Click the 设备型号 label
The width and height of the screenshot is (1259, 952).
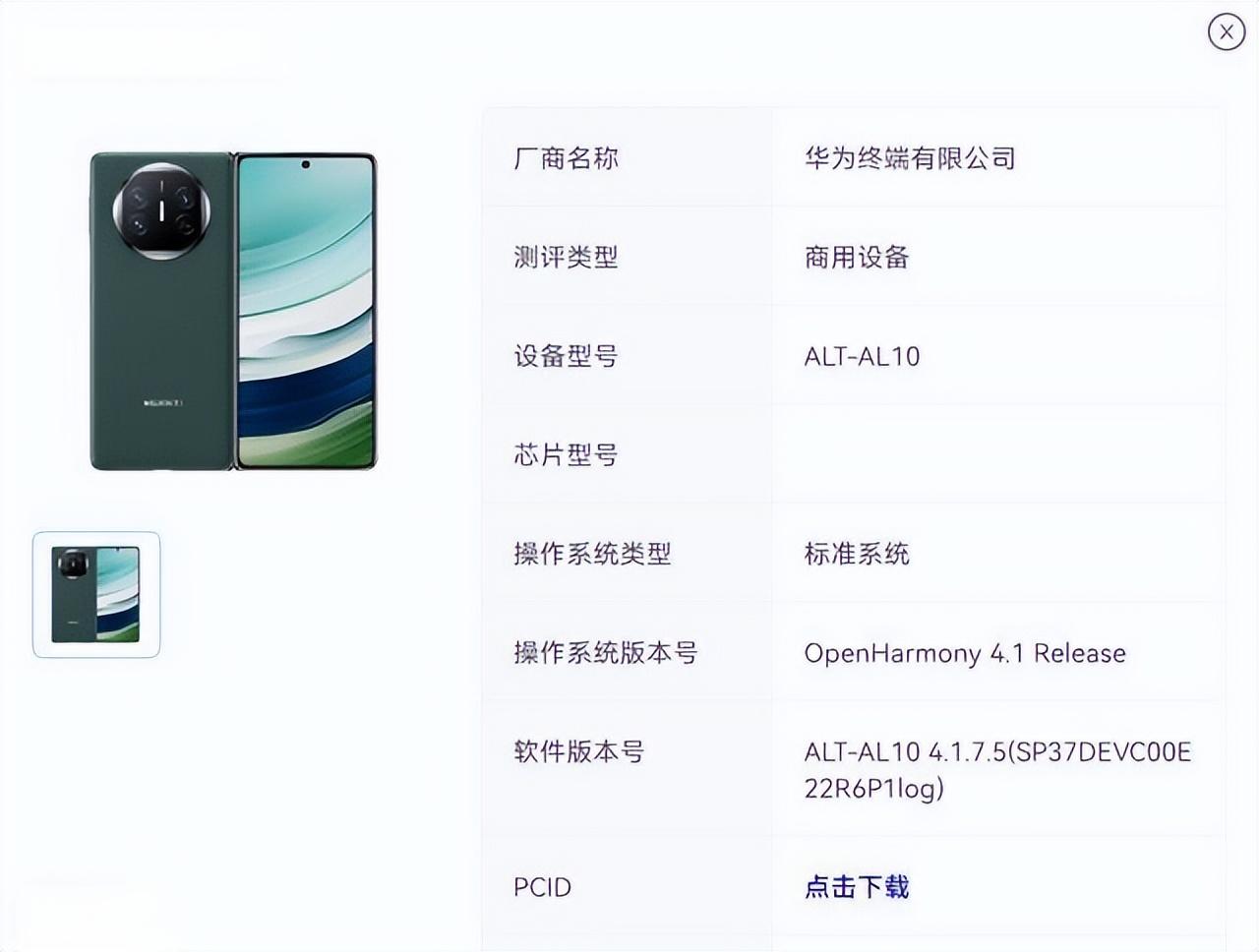(x=566, y=356)
